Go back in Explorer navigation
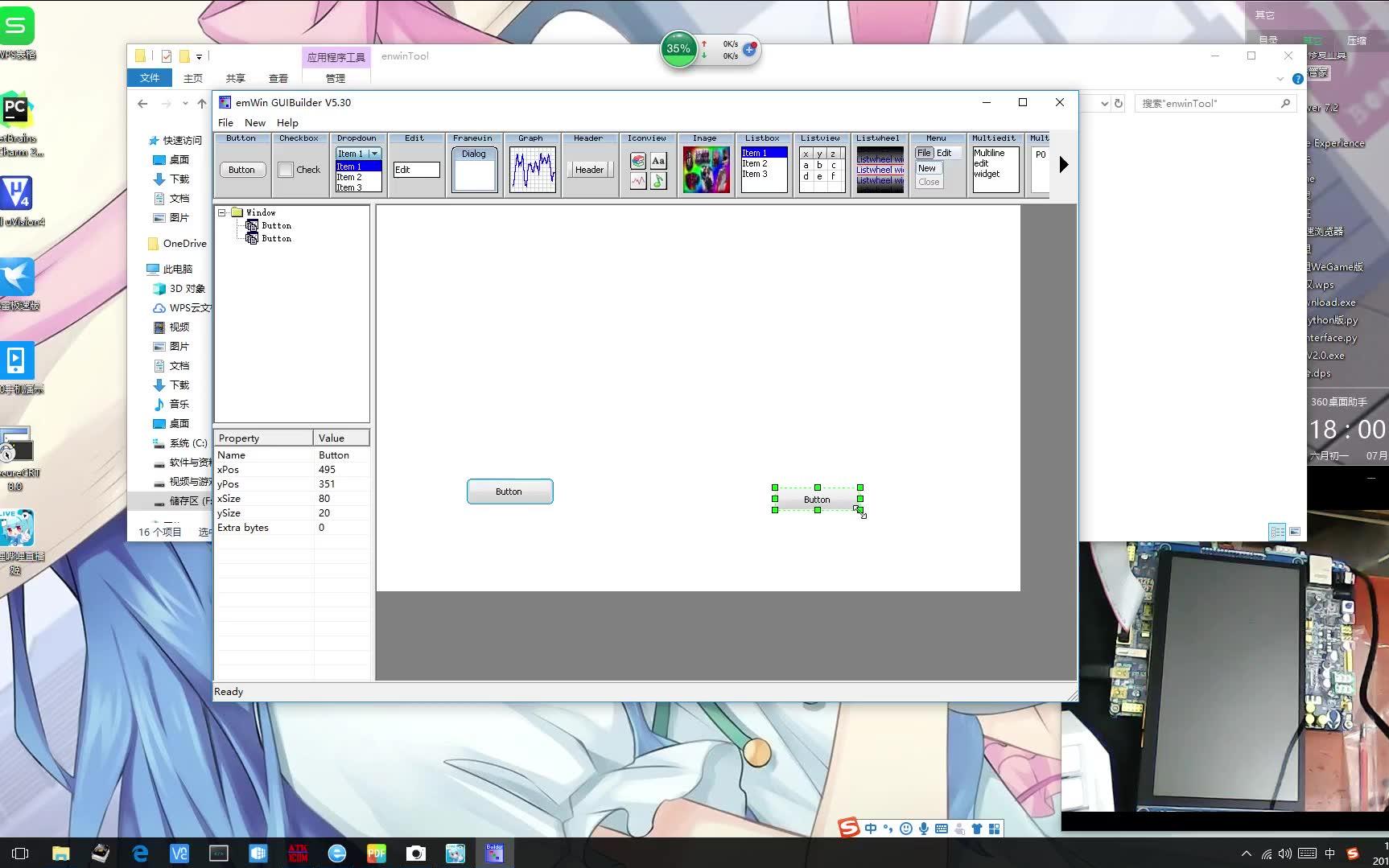 tap(142, 103)
